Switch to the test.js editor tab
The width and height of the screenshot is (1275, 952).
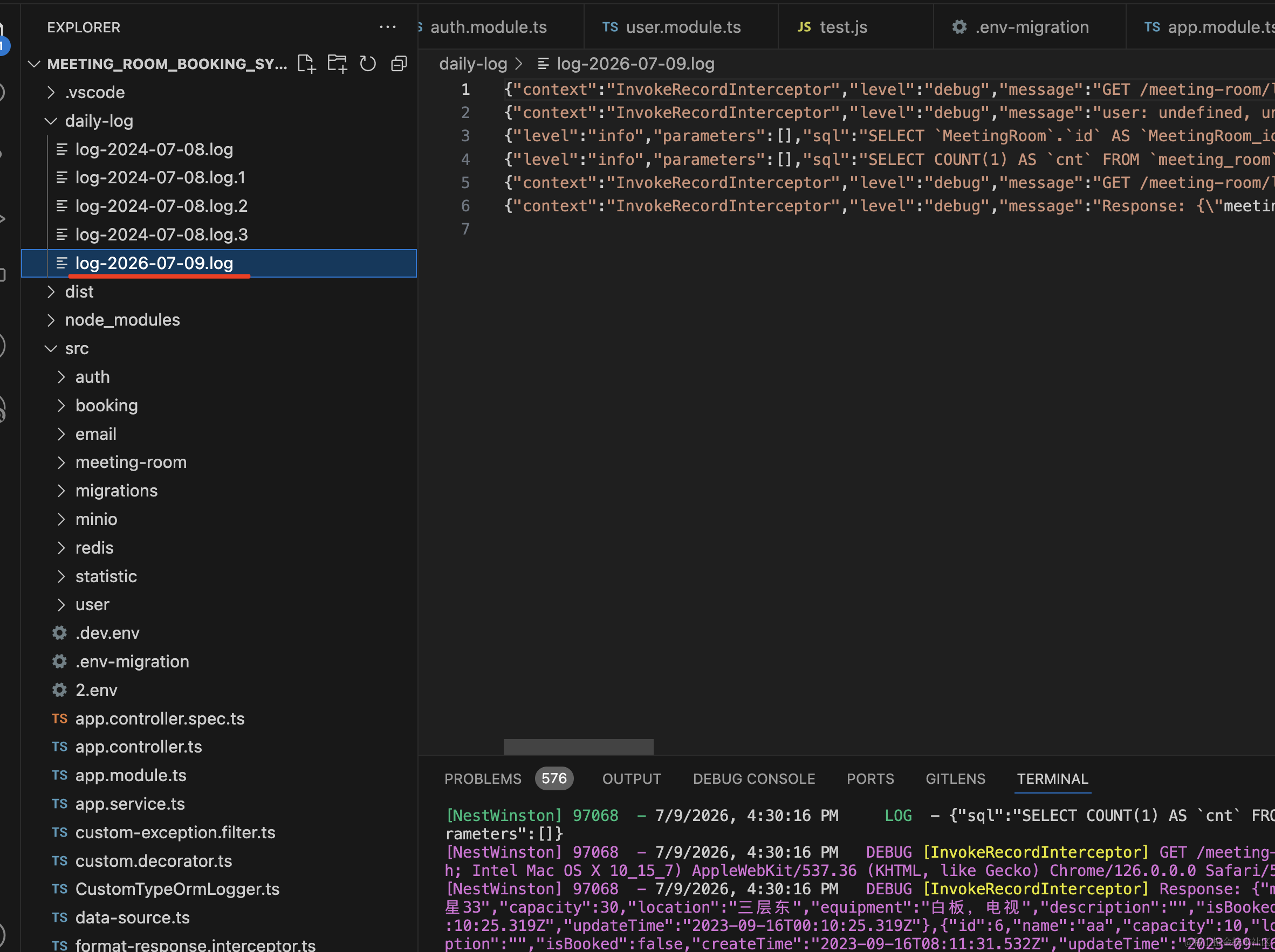[842, 27]
